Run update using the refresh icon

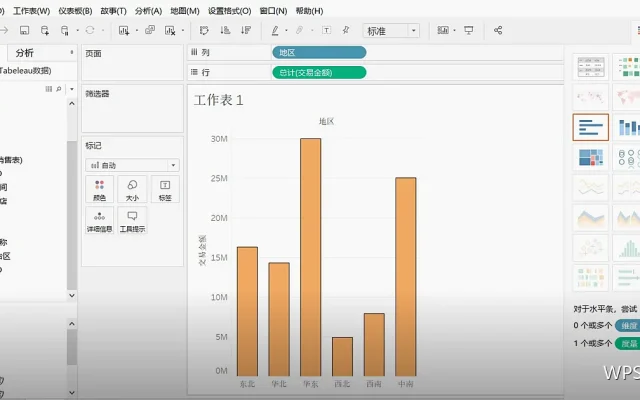click(90, 30)
